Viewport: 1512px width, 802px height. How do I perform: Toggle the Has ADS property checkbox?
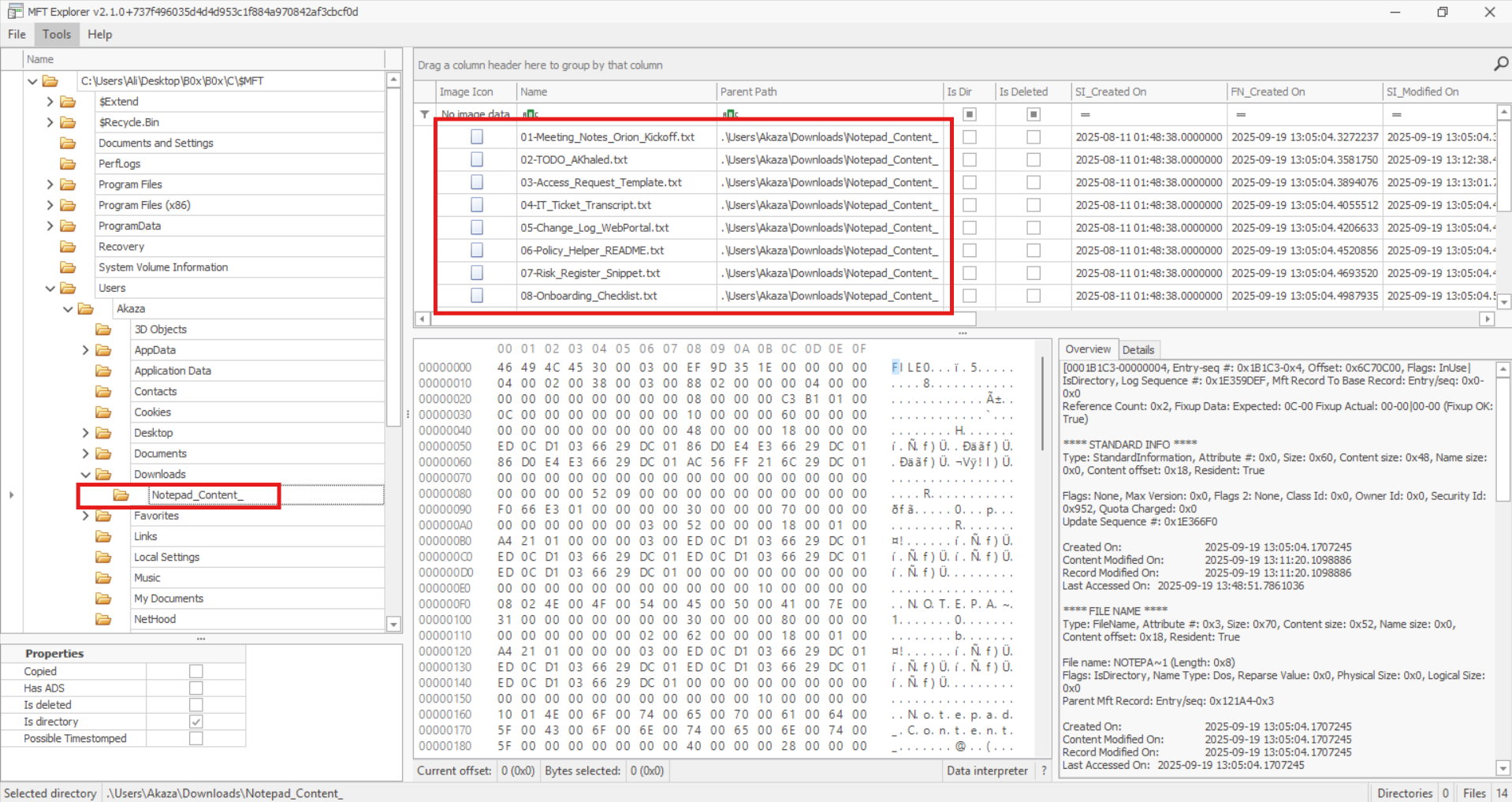coord(196,688)
